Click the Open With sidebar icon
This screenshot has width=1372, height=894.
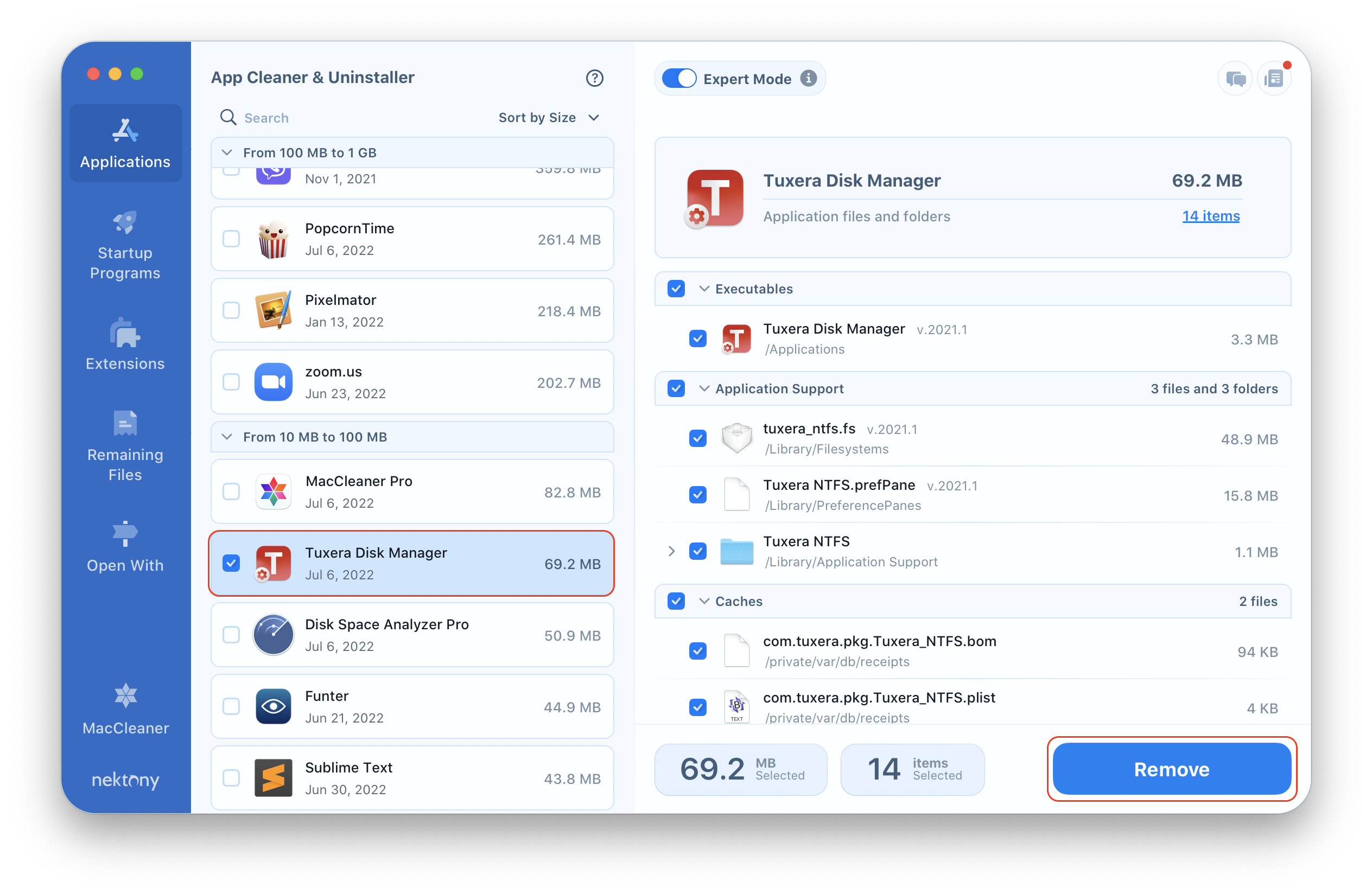click(x=126, y=548)
